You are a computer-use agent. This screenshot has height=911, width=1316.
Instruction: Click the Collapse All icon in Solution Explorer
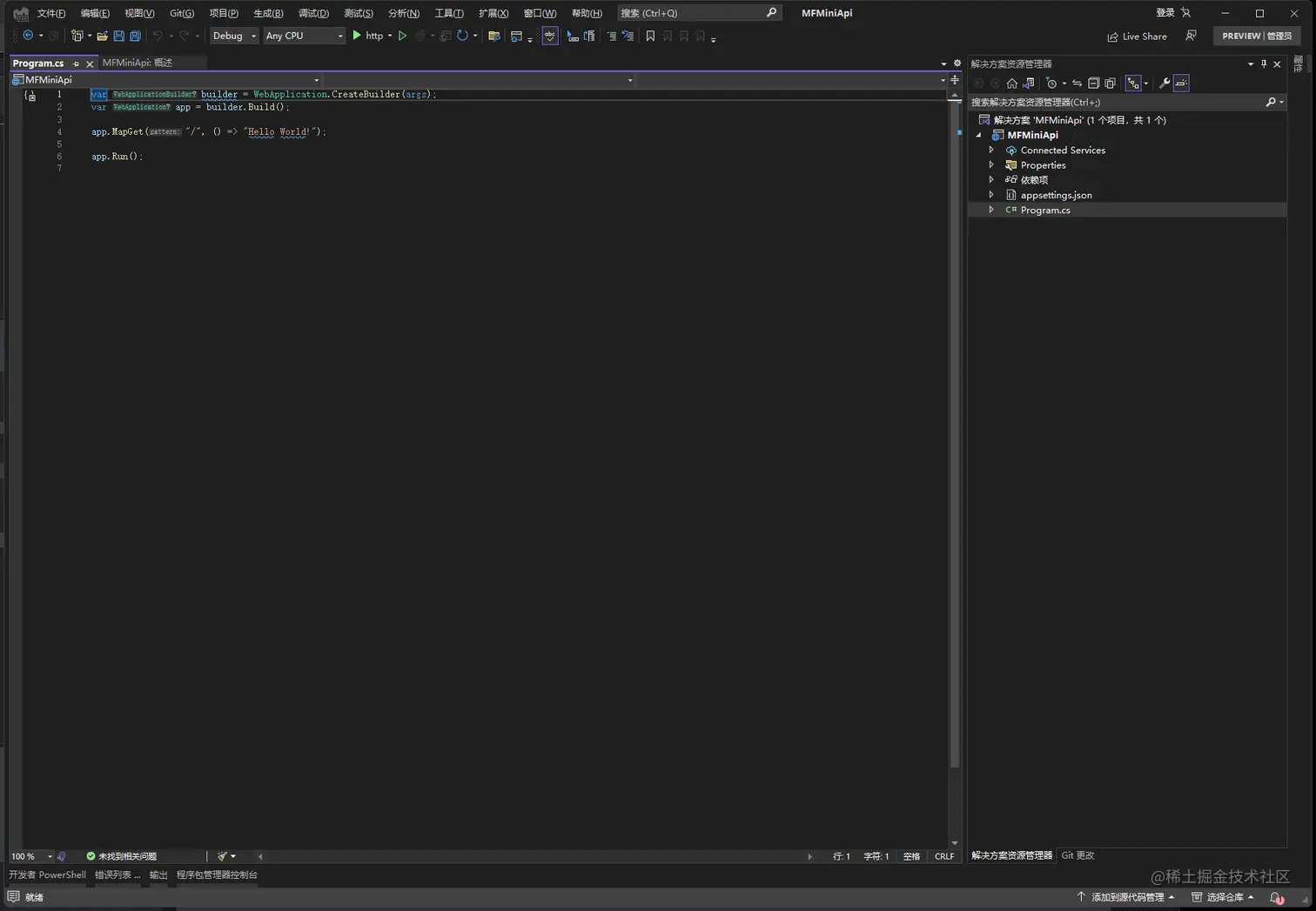point(1094,84)
